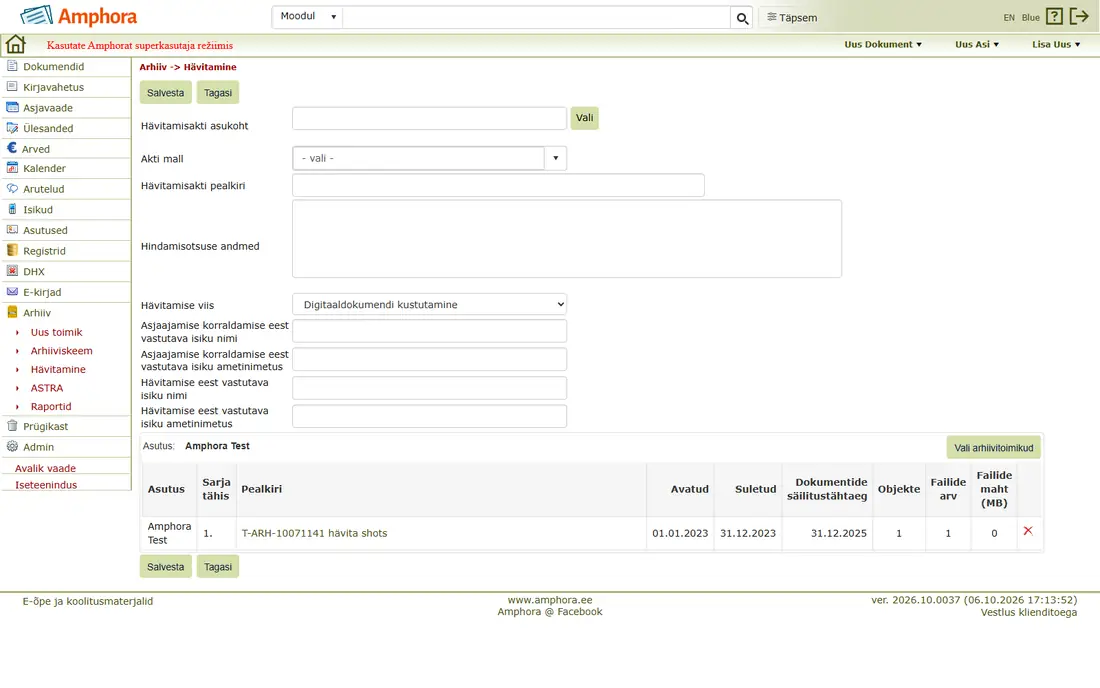
Task: Go to the home page icon
Action: click(x=15, y=44)
